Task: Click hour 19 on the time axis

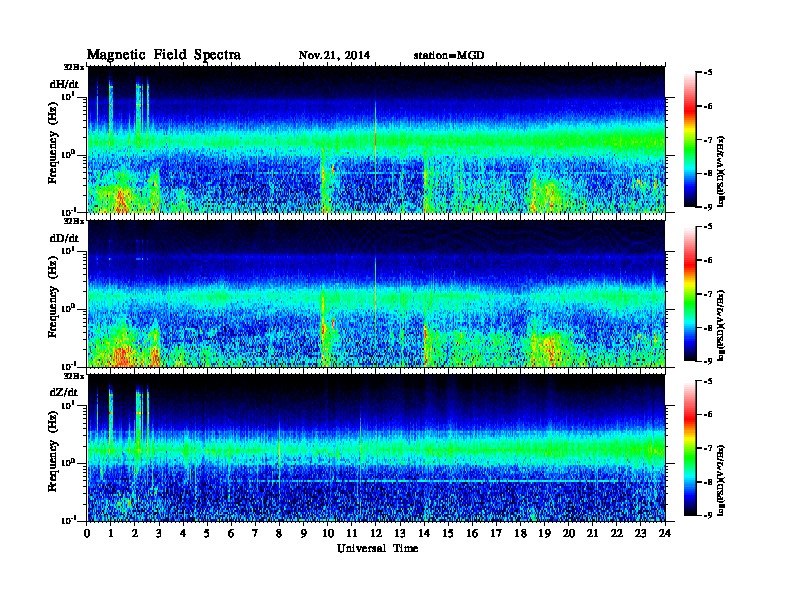Action: click(x=544, y=534)
